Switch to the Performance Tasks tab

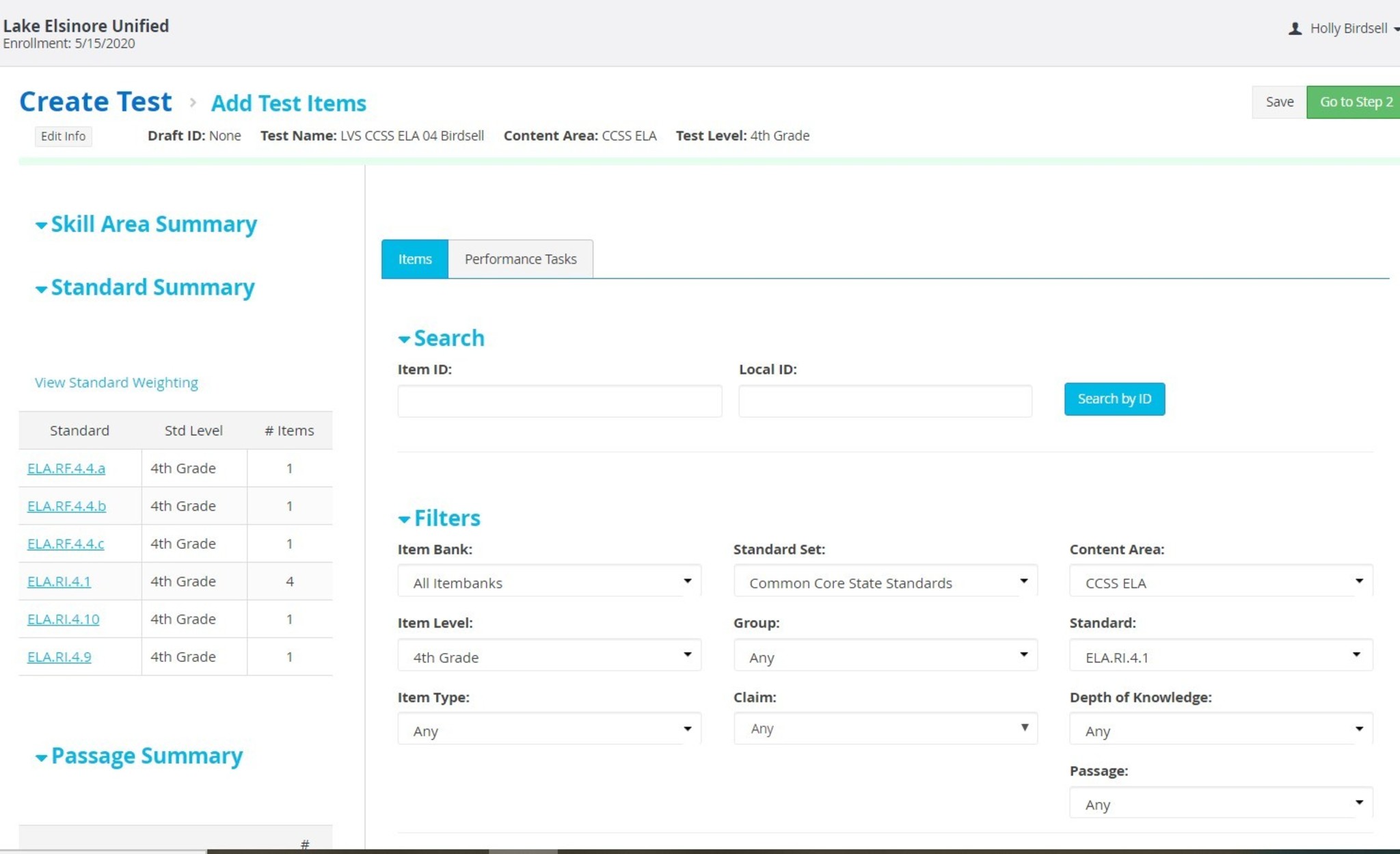coord(520,259)
